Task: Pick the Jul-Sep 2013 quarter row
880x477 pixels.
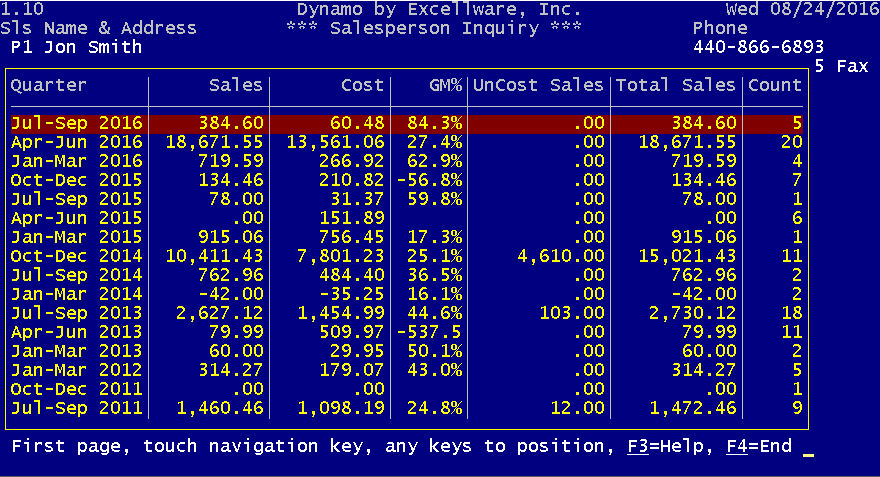Action: 407,314
